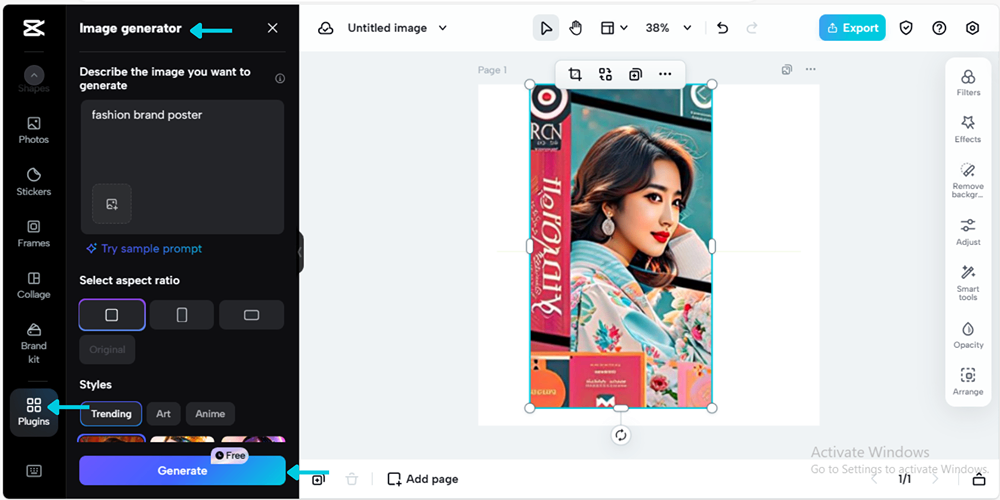Collapse sidebar with up arrow button

[x=34, y=76]
